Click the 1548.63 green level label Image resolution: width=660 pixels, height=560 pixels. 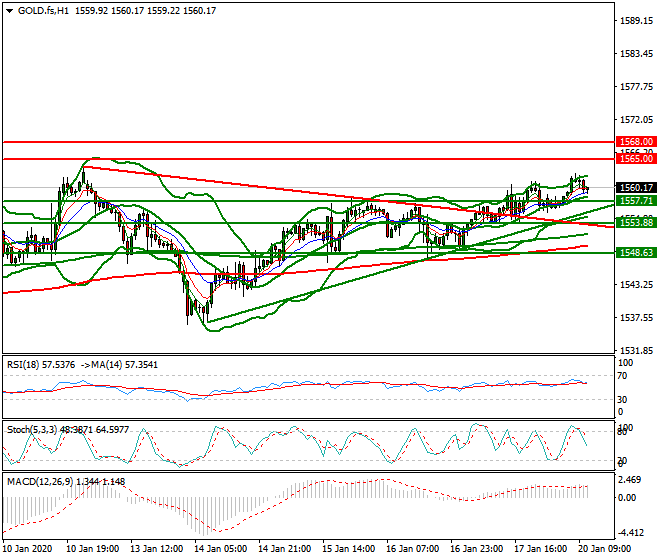tap(636, 253)
